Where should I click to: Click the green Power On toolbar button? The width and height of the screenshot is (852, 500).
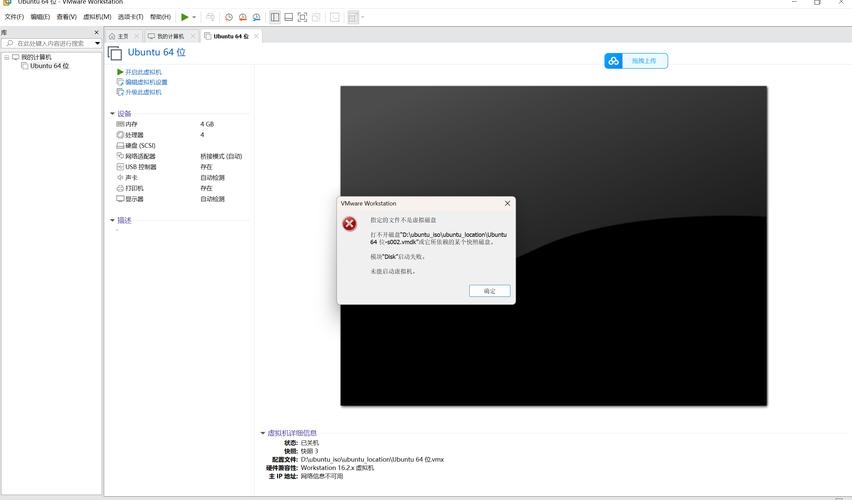(x=185, y=17)
